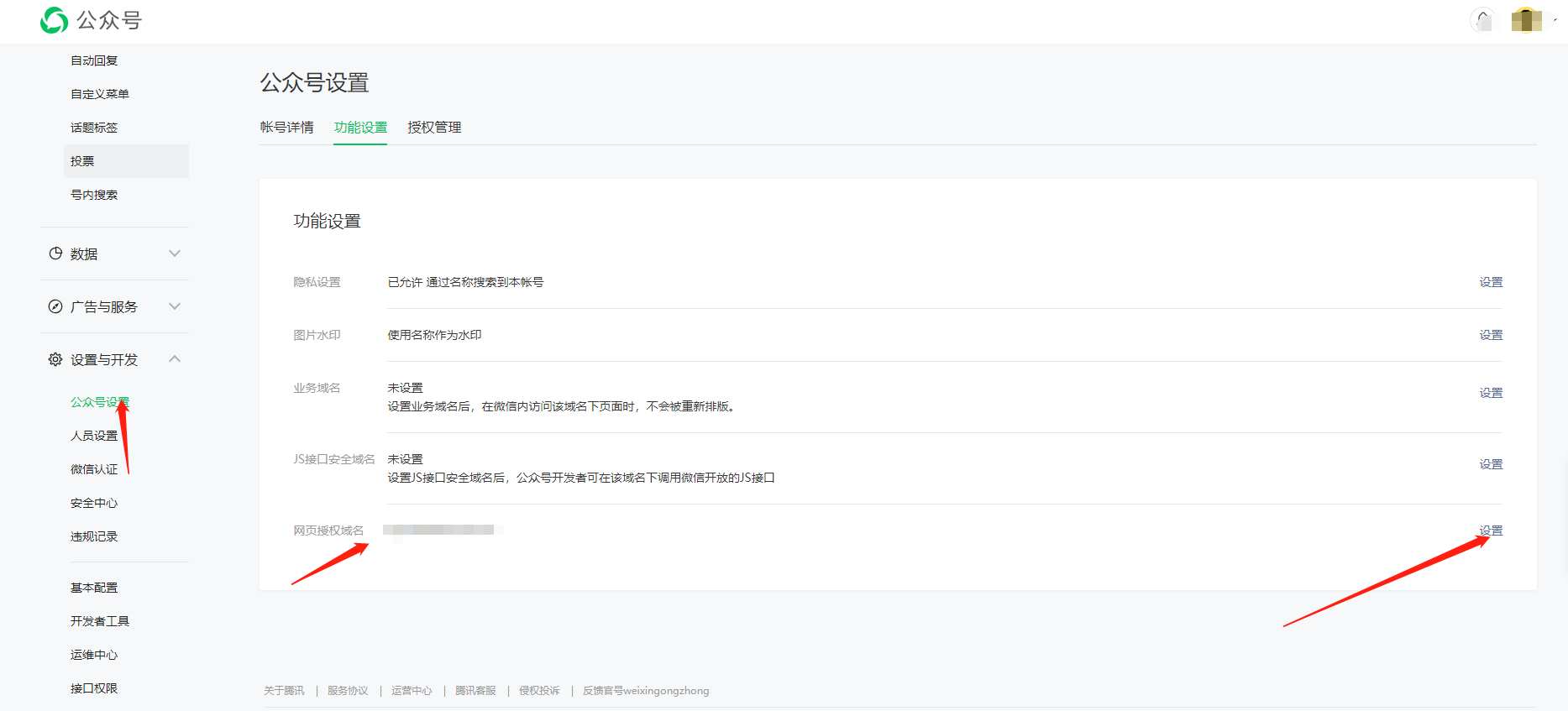This screenshot has width=1568, height=711.
Task: Open 基本配置 in the sidebar
Action: pos(94,588)
